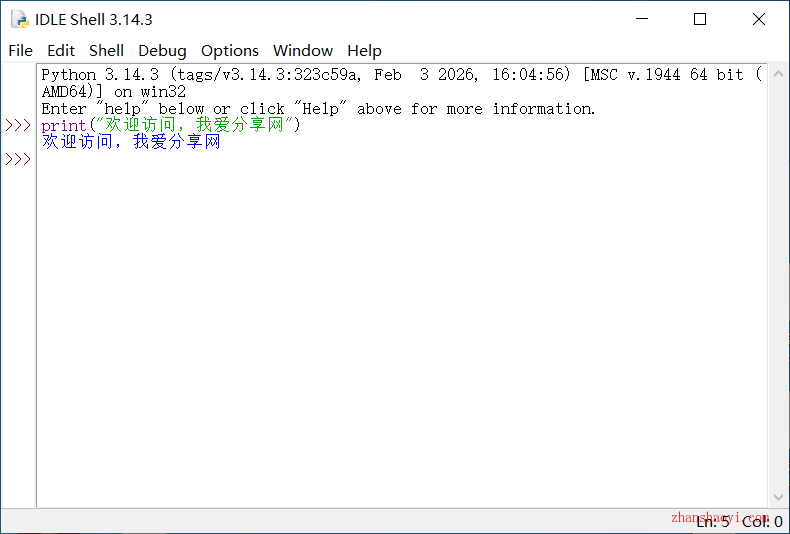Click the Ln: 5 status bar indicator
790x534 pixels.
click(x=713, y=522)
